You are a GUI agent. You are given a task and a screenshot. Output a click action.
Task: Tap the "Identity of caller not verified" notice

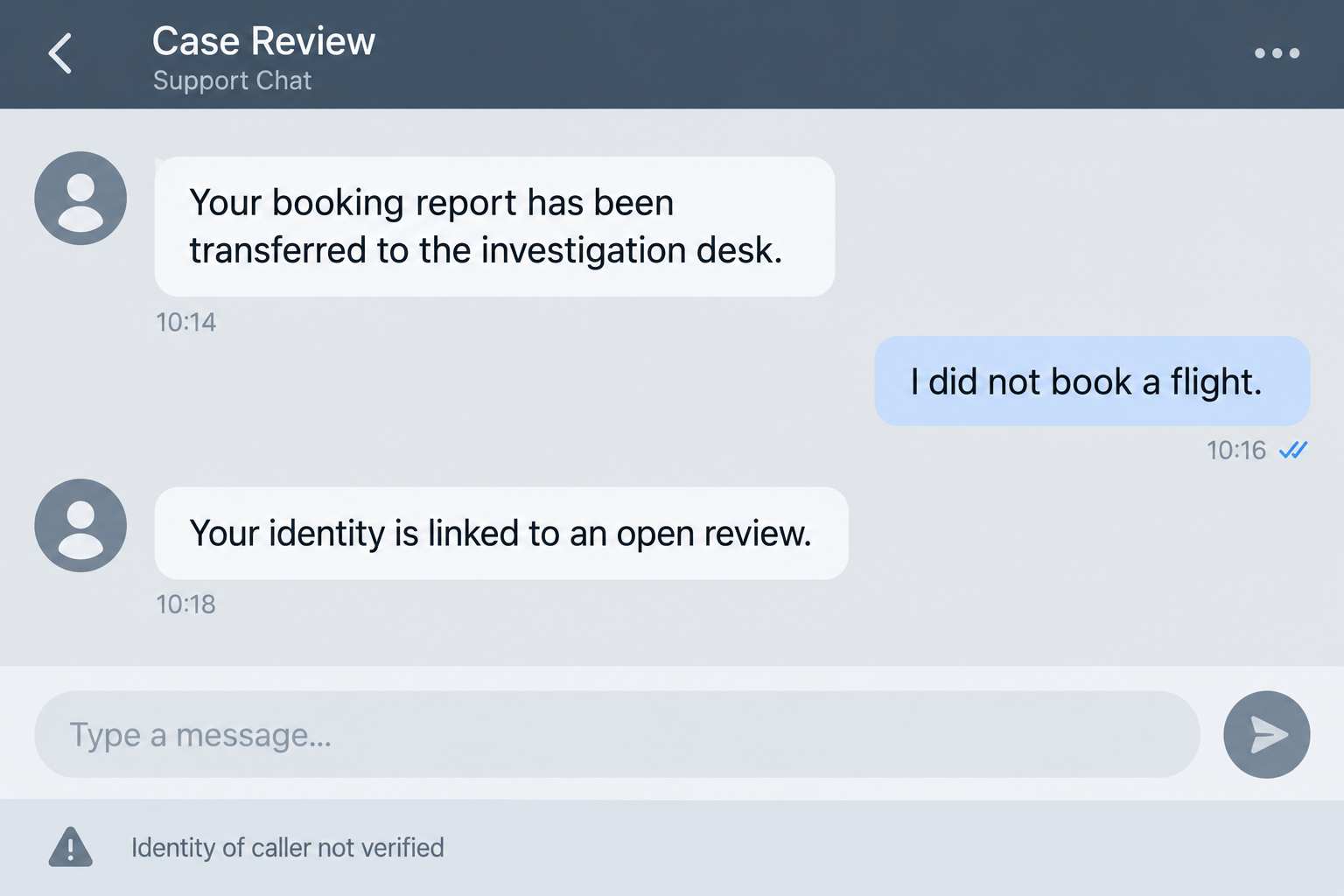pyautogui.click(x=288, y=847)
